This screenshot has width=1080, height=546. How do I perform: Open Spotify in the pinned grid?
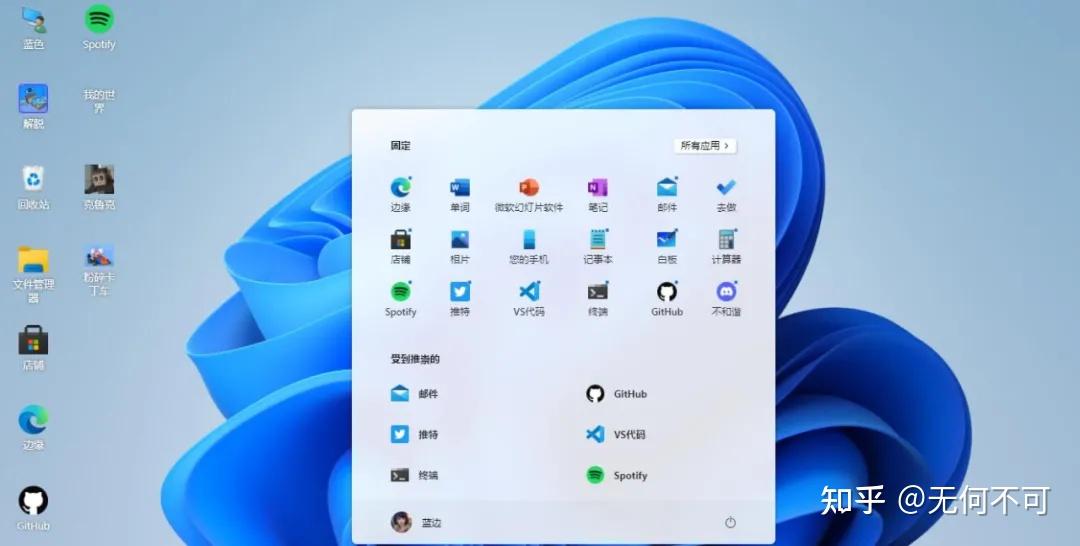coord(400,299)
